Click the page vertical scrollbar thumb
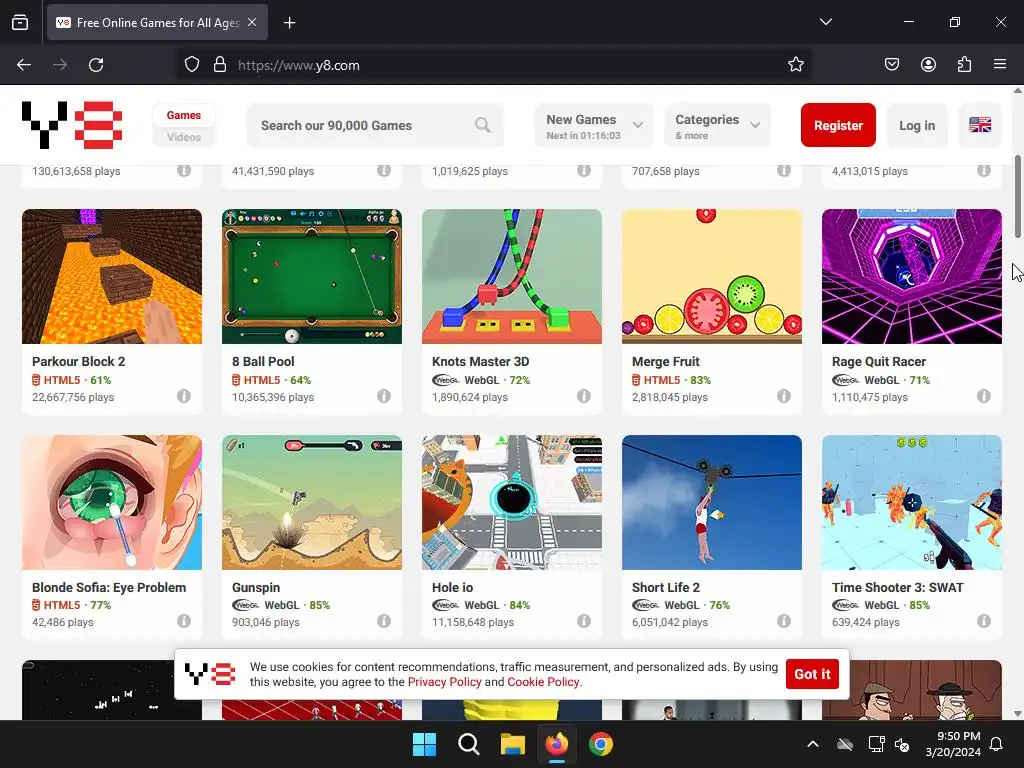Screen dimensions: 1024x768 1017,197
